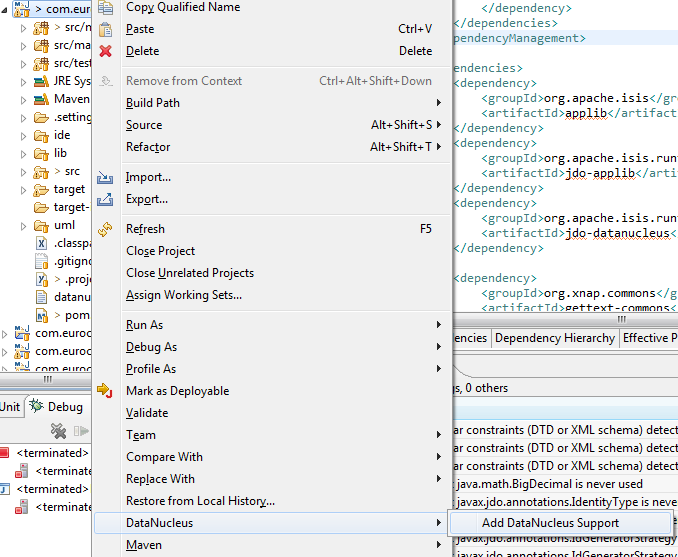The height and width of the screenshot is (557, 678).
Task: Click the Paste clipboard icon
Action: click(105, 29)
